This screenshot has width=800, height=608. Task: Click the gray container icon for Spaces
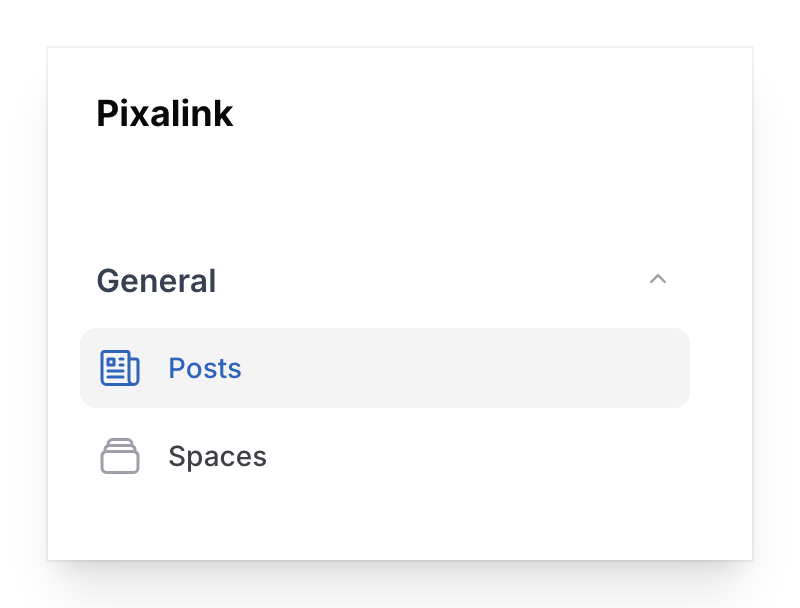tap(120, 456)
